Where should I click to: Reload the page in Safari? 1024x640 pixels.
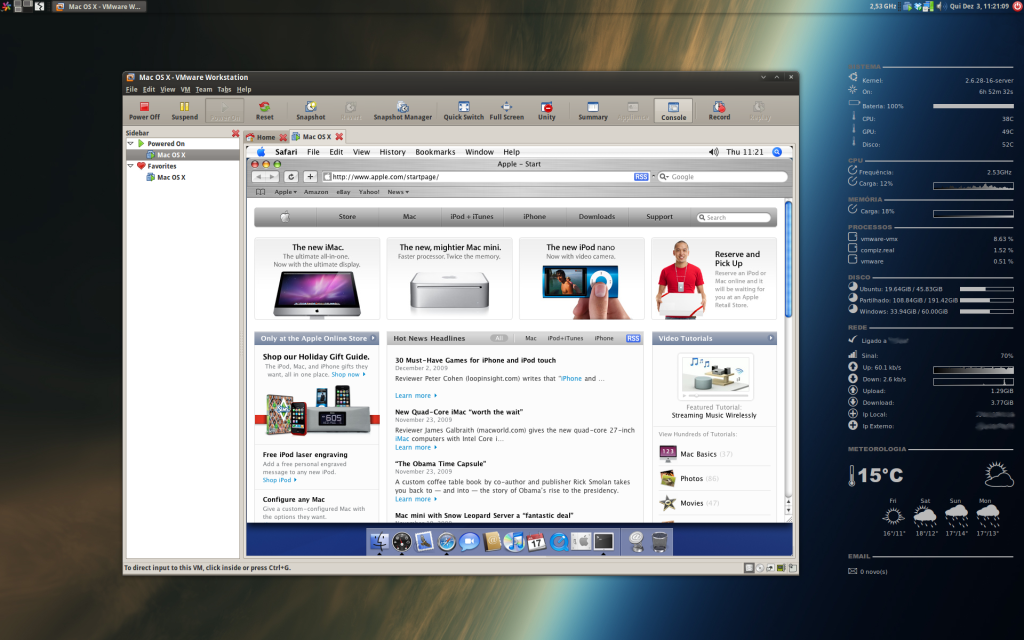tap(291, 176)
